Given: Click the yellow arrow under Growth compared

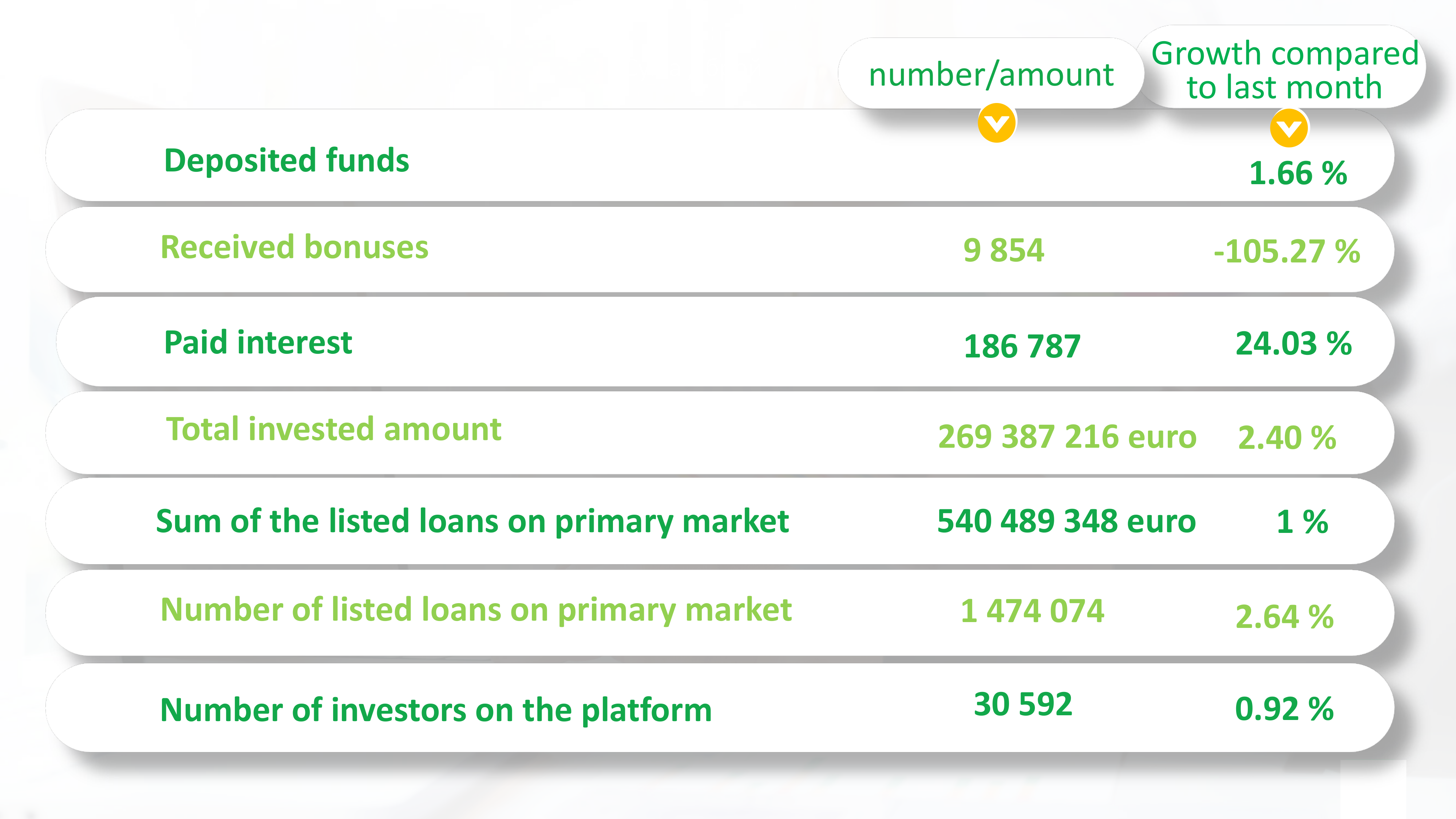Looking at the screenshot, I should coord(1289,128).
